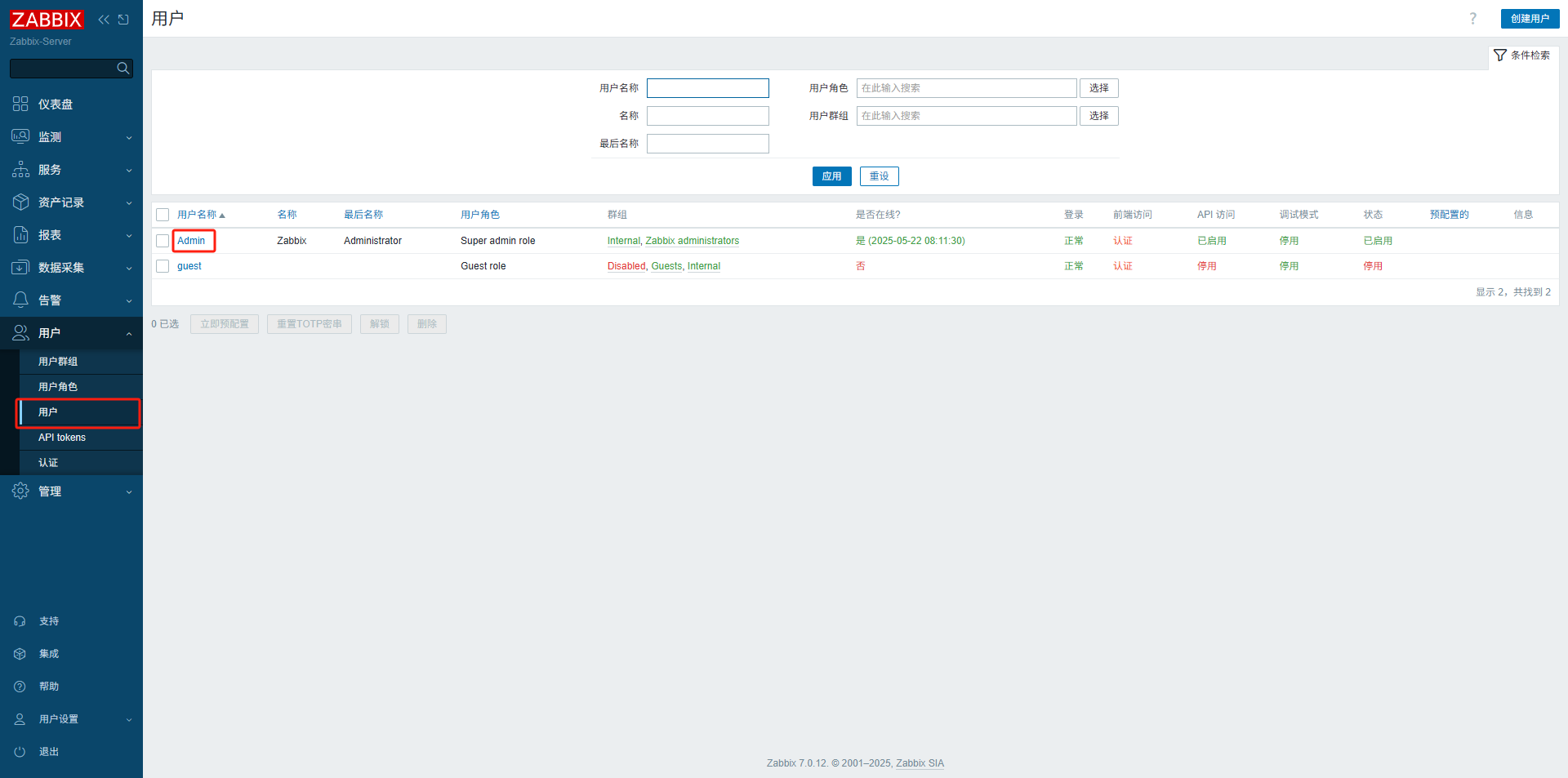The width and height of the screenshot is (1568, 778).
Task: Click the ZABBIX logo
Action: coord(47,19)
